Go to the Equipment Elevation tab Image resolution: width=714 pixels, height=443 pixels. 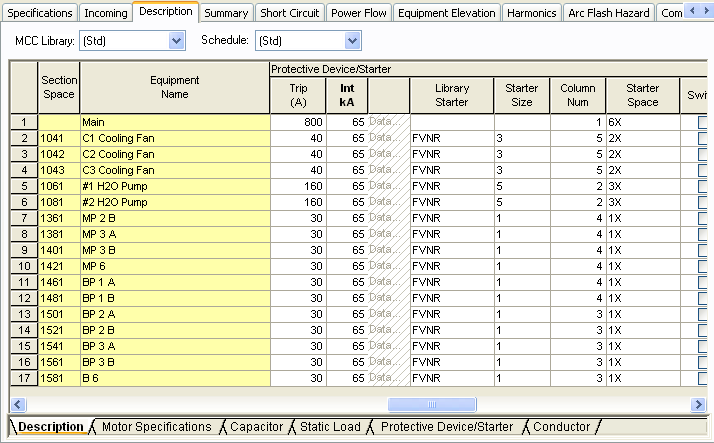[446, 13]
